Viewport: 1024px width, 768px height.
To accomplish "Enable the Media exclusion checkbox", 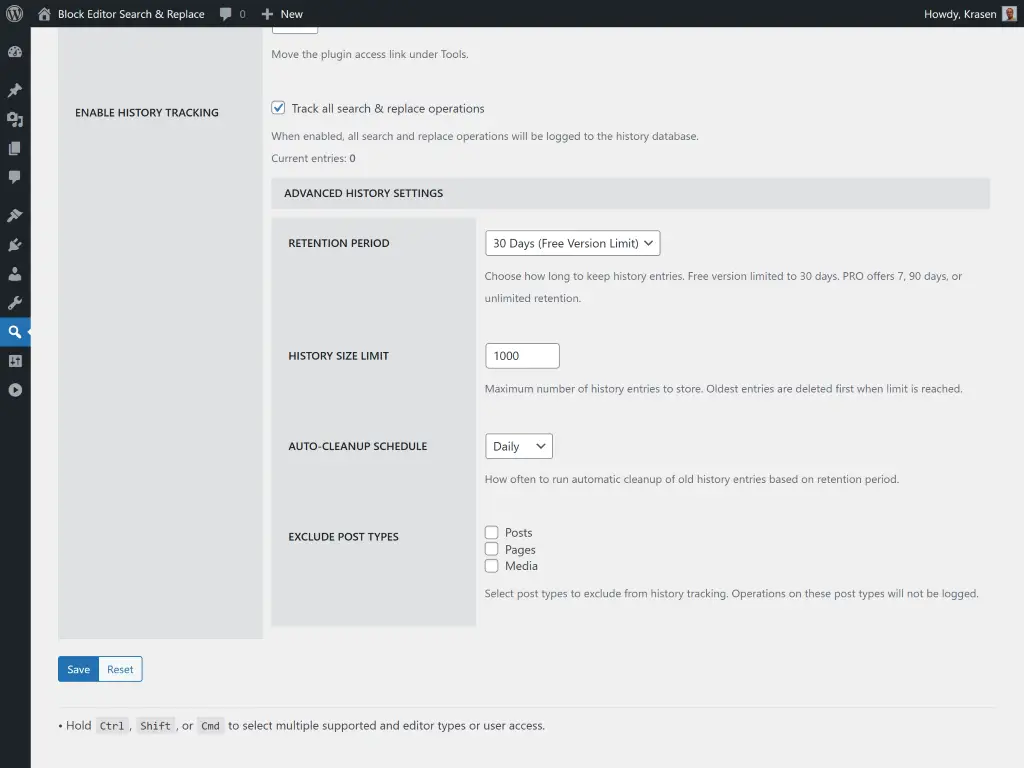I will [x=491, y=565].
